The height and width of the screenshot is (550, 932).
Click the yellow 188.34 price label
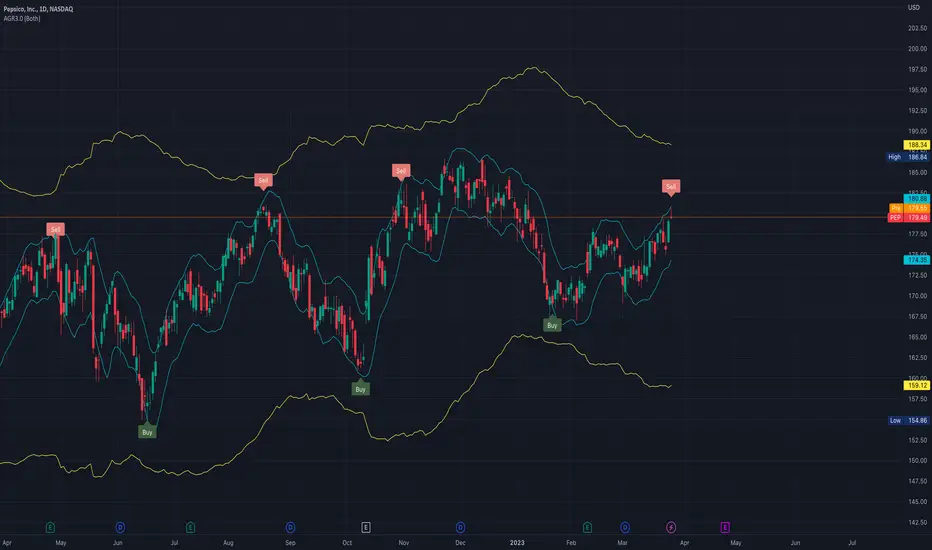(x=916, y=145)
